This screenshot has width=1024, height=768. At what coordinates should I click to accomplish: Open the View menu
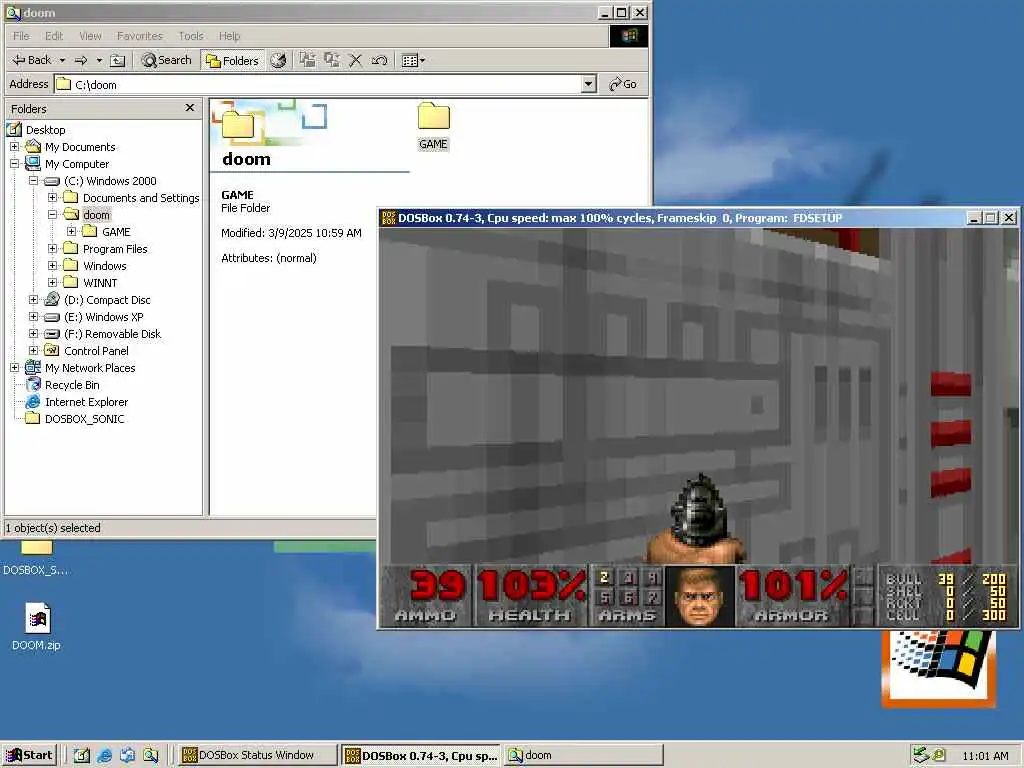pyautogui.click(x=90, y=36)
